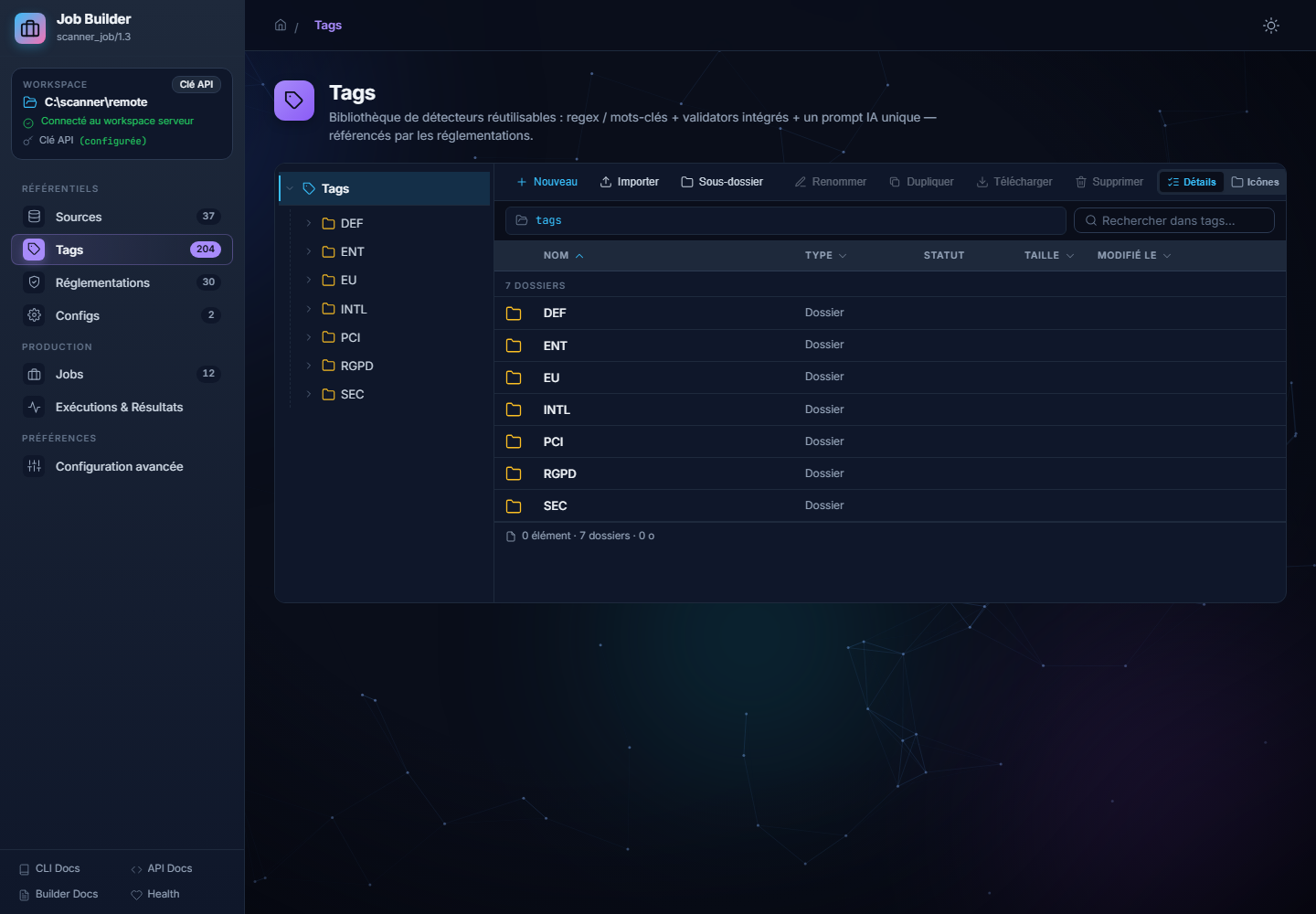Screen dimensions: 1316x914
Task: Toggle light theme with sun icon
Action: click(x=1271, y=26)
